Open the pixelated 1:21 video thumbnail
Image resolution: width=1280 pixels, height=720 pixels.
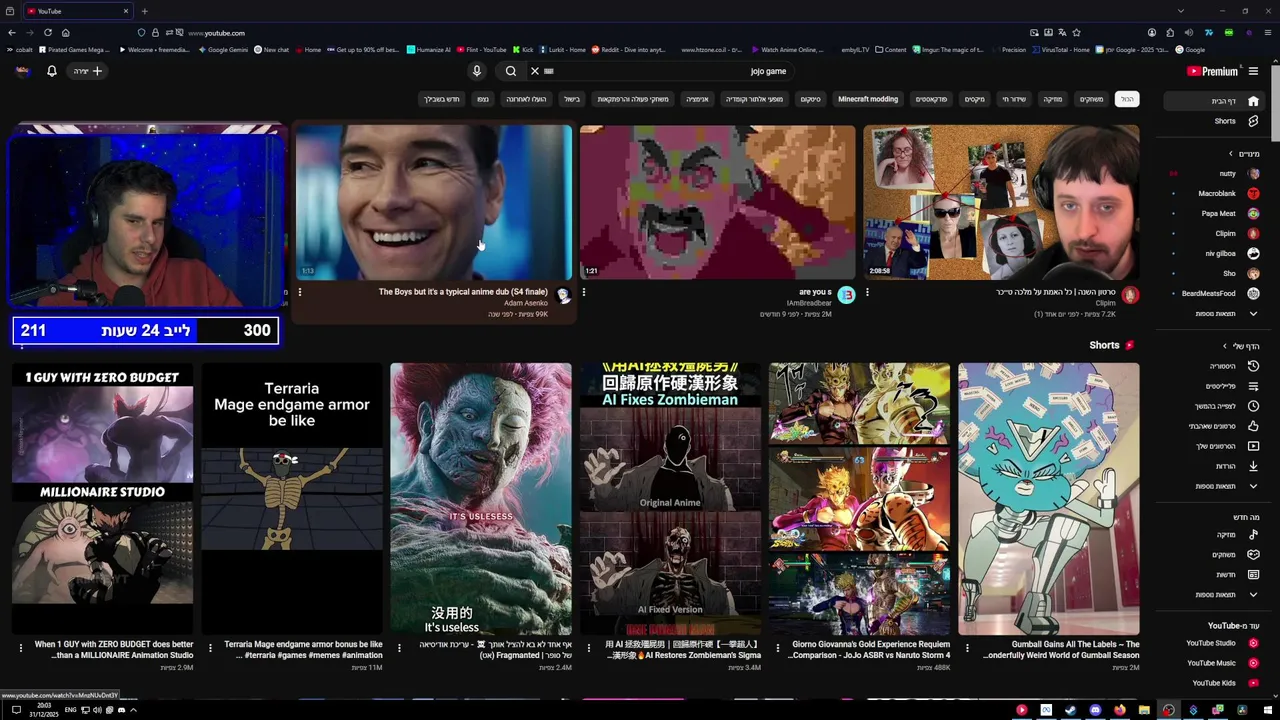pyautogui.click(x=718, y=202)
